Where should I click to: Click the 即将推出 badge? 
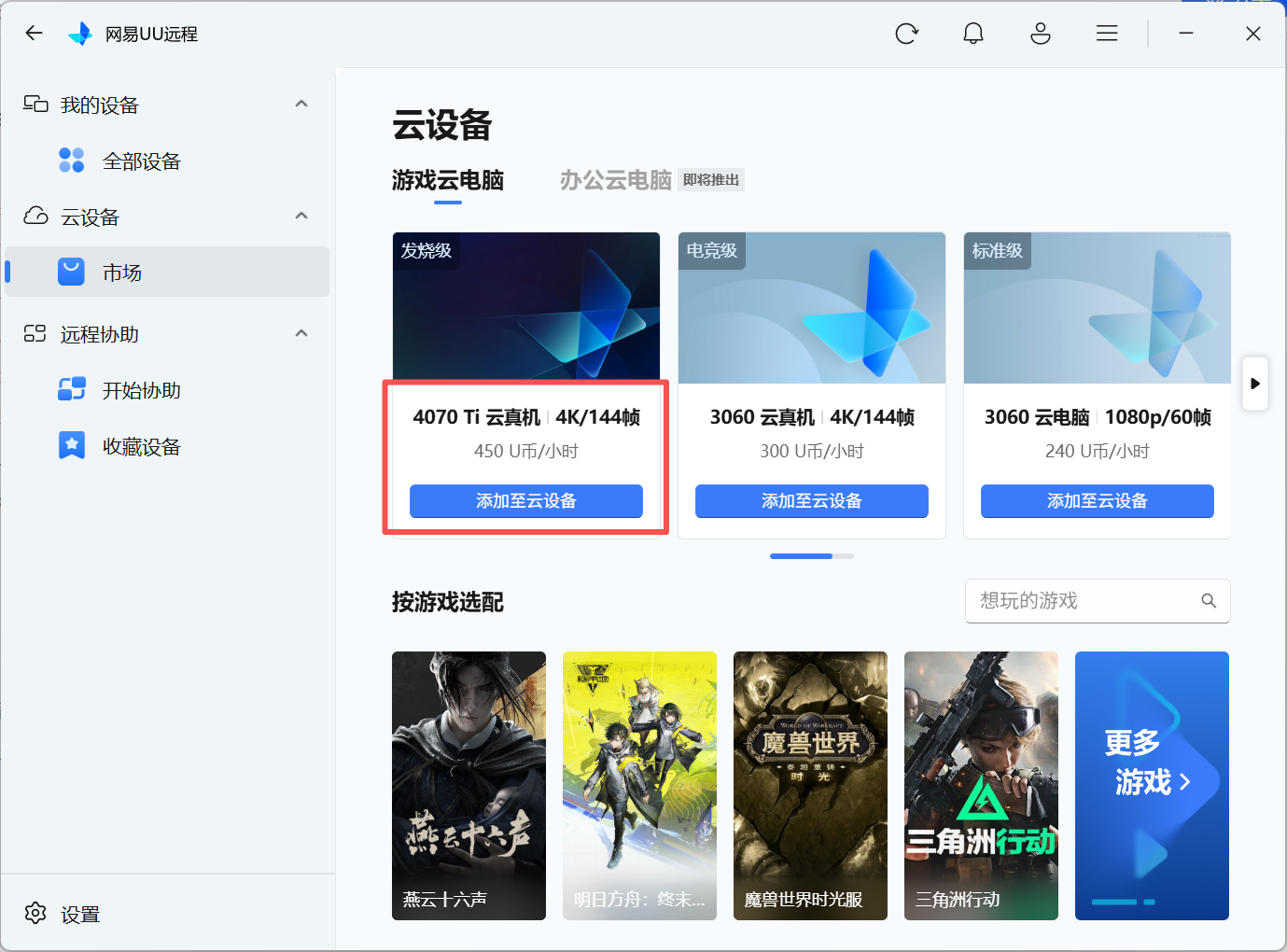711,180
